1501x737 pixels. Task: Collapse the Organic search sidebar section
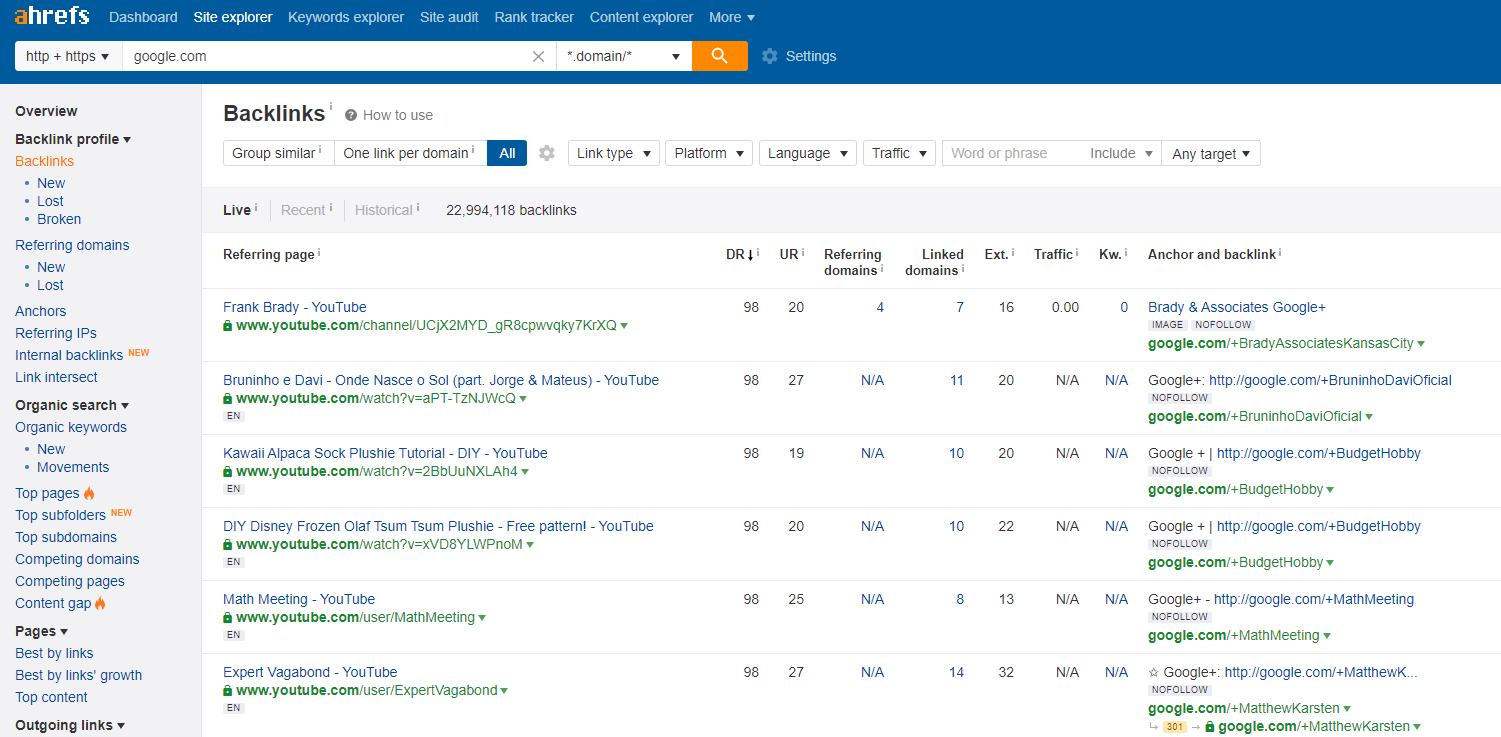tap(72, 405)
